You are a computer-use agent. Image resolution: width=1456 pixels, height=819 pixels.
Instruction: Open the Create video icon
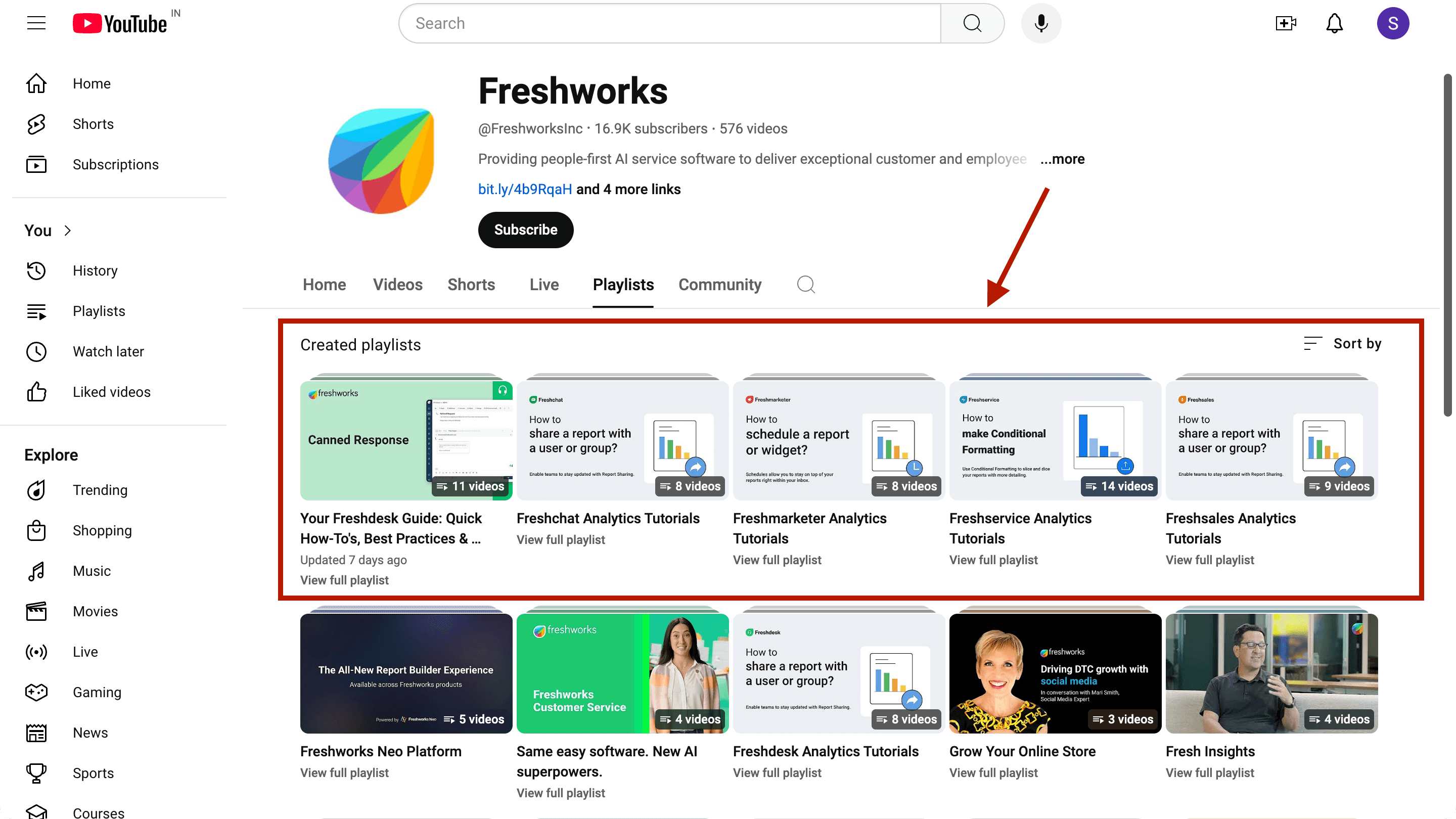pyautogui.click(x=1285, y=23)
